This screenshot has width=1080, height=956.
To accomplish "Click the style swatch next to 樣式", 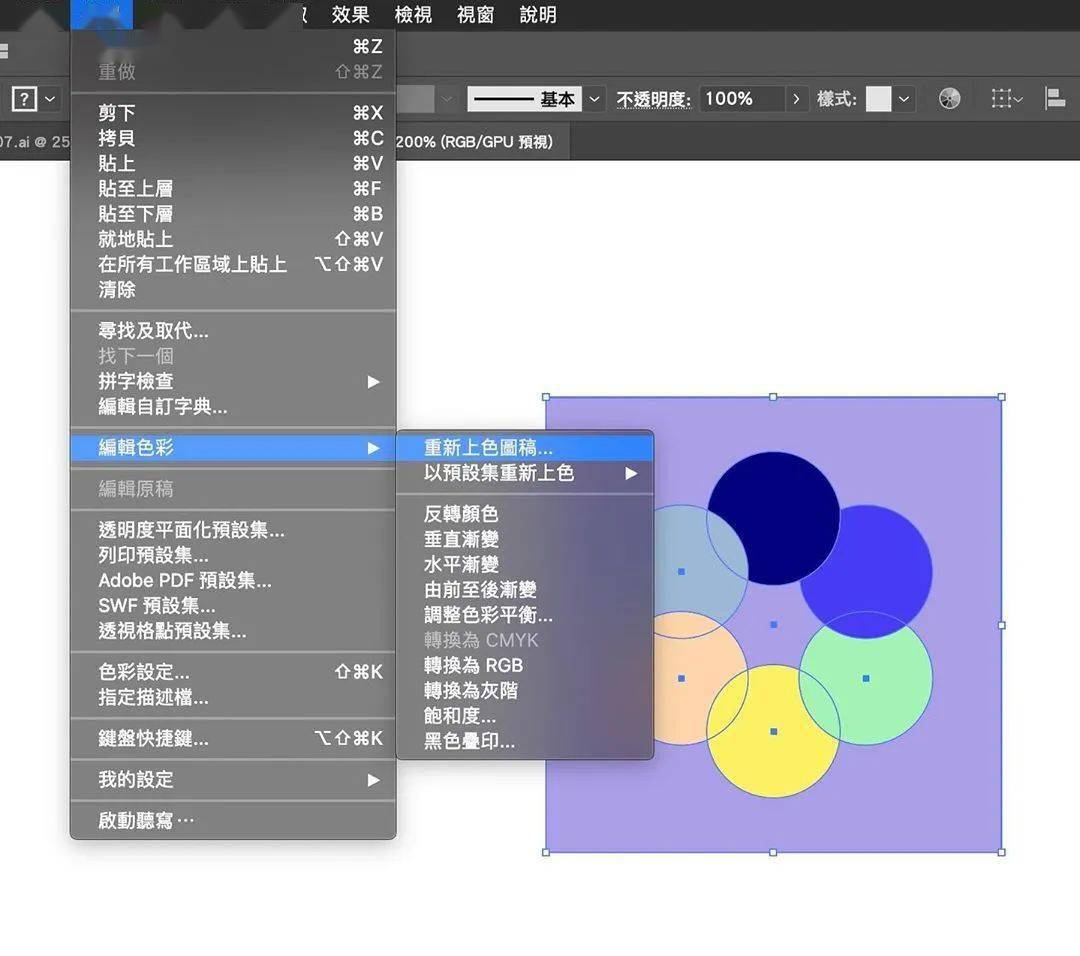I will [878, 99].
